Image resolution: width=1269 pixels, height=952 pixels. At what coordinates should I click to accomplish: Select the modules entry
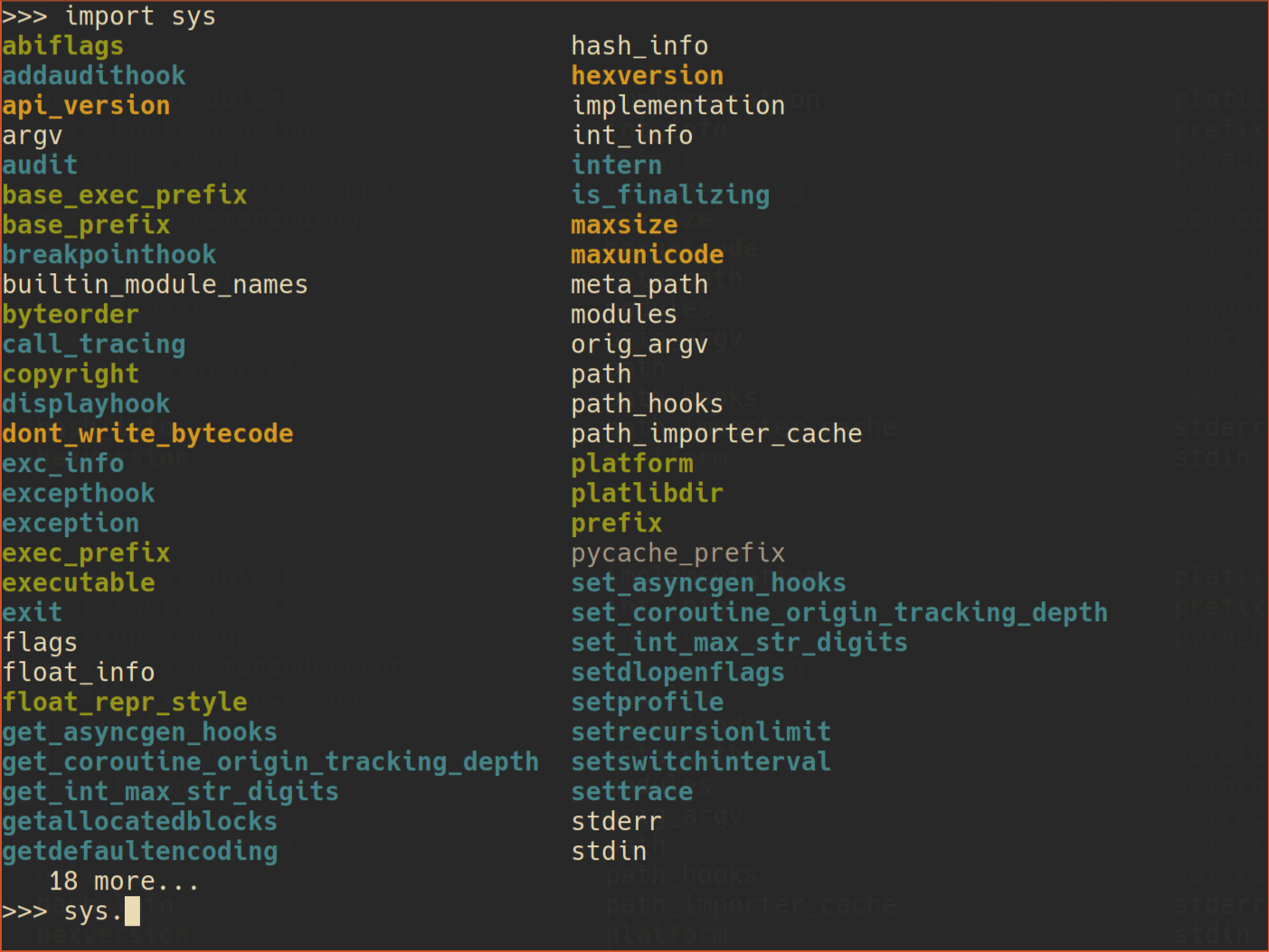pos(624,315)
